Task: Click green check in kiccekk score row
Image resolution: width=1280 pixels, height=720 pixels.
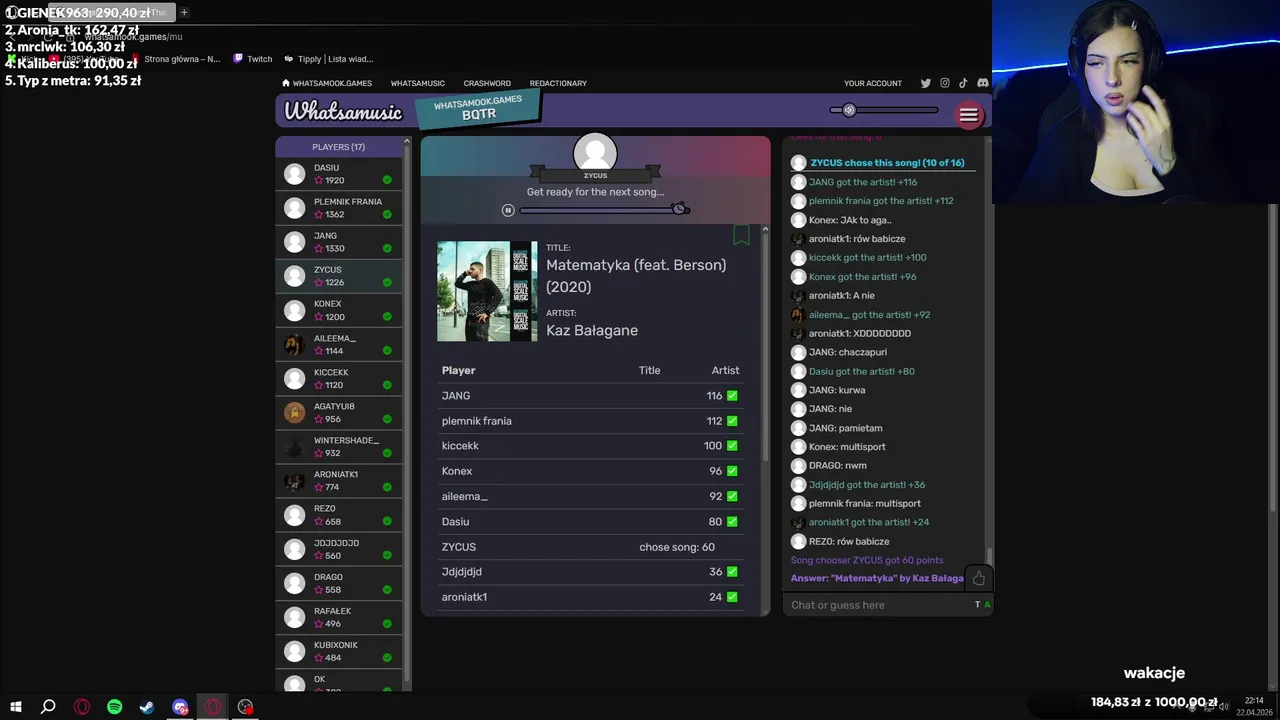Action: point(732,446)
